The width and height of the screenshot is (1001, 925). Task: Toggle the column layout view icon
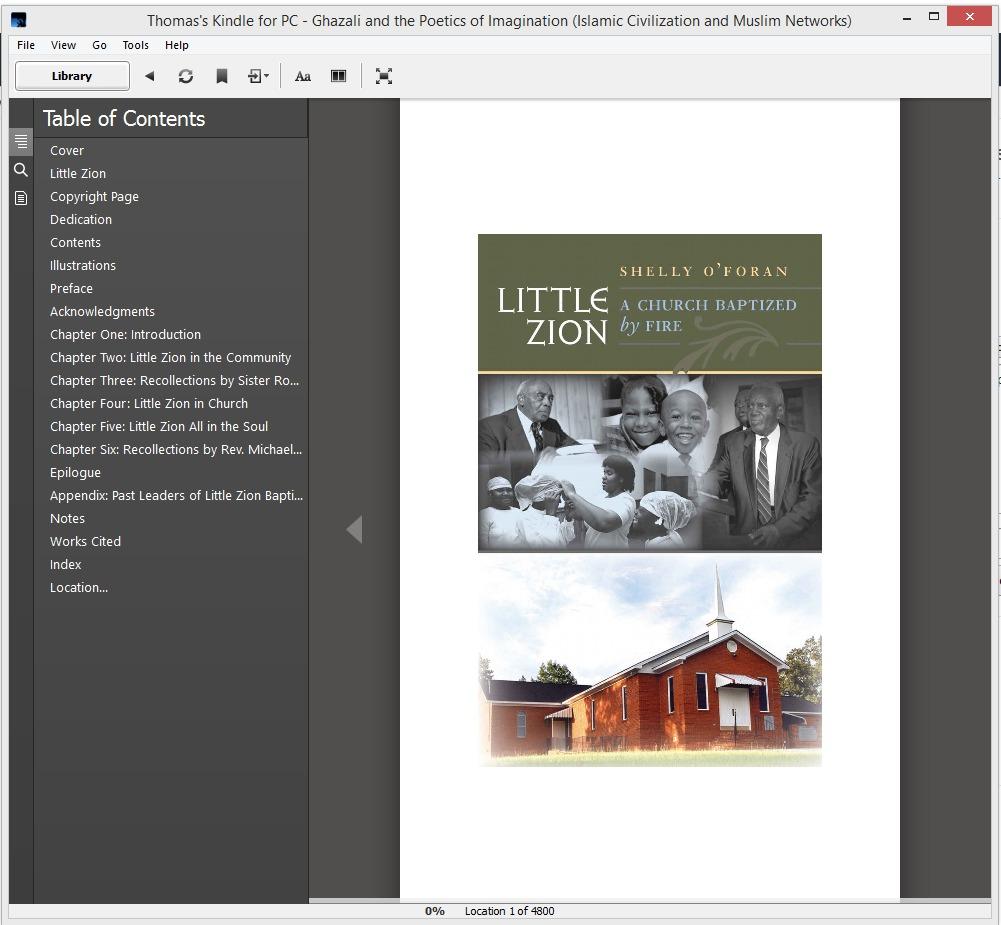(339, 76)
